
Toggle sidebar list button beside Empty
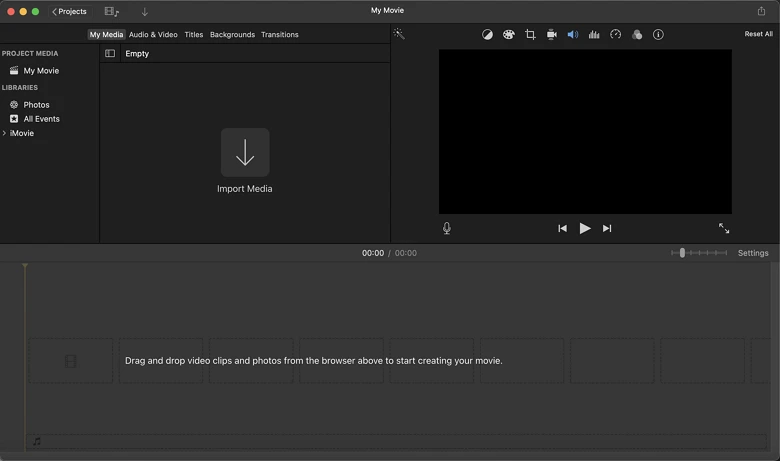(110, 53)
